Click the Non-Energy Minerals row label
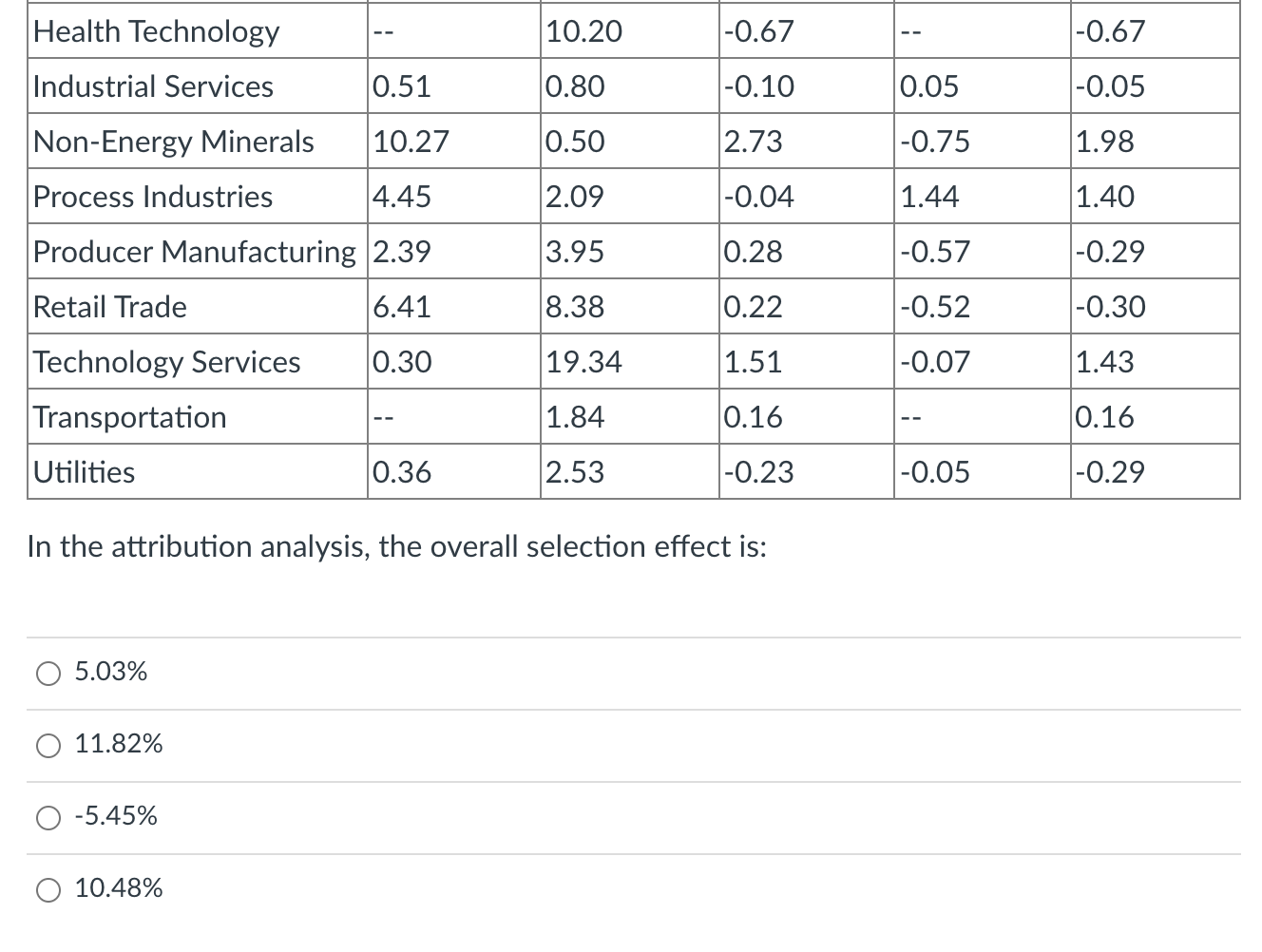1262x952 pixels. [173, 142]
